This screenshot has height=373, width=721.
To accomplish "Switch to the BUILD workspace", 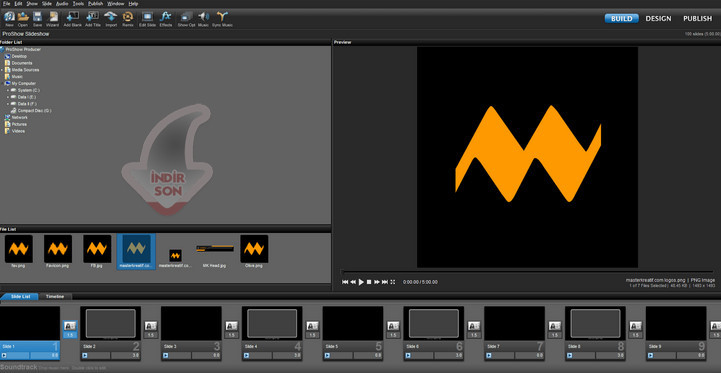I will point(621,19).
